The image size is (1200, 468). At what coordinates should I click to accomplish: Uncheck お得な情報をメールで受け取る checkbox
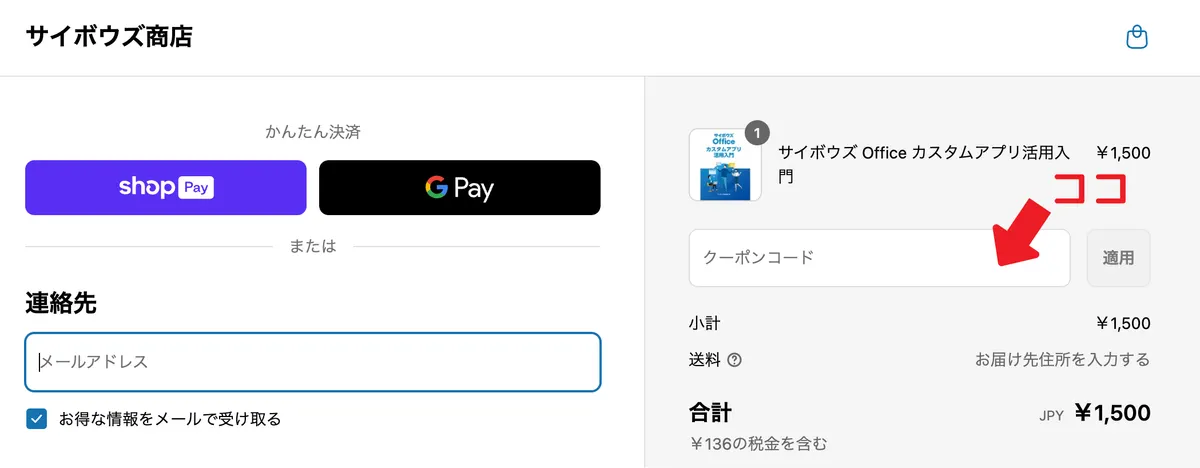[37, 419]
